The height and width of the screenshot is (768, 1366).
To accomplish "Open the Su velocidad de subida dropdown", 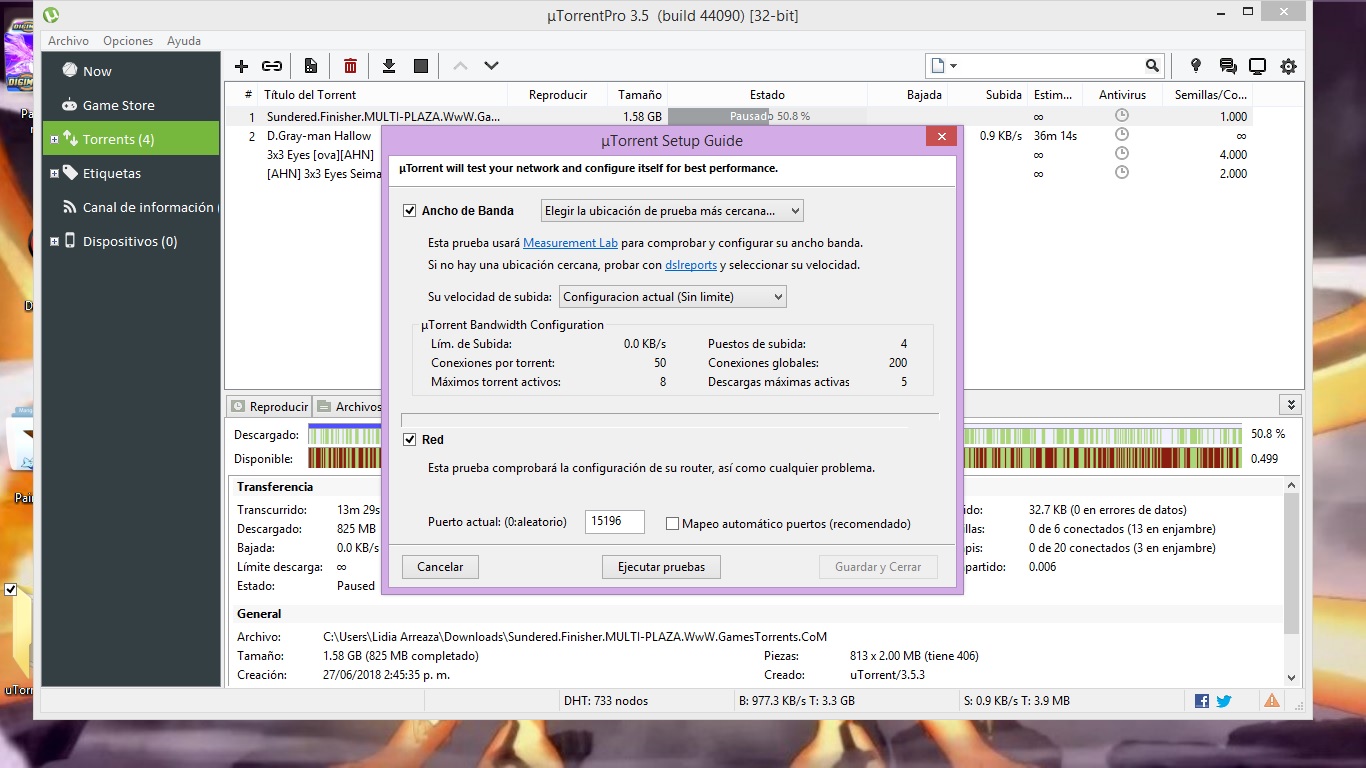I will [x=673, y=297].
